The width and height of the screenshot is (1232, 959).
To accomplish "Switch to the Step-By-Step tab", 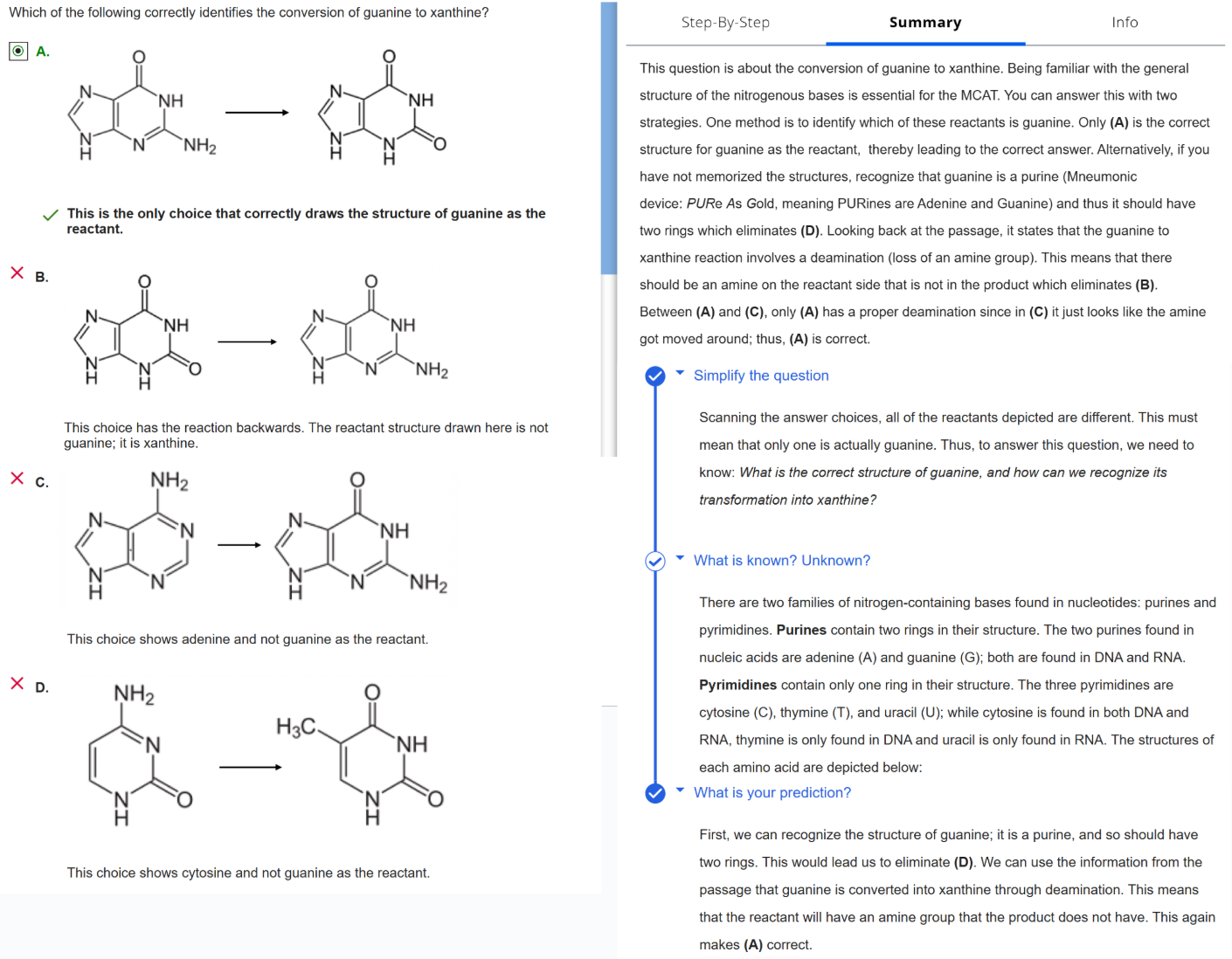I will click(x=725, y=23).
